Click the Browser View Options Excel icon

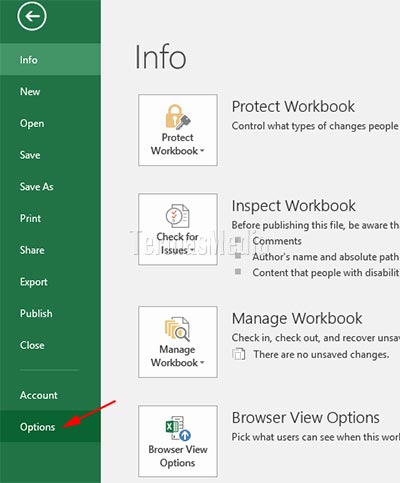(178, 428)
